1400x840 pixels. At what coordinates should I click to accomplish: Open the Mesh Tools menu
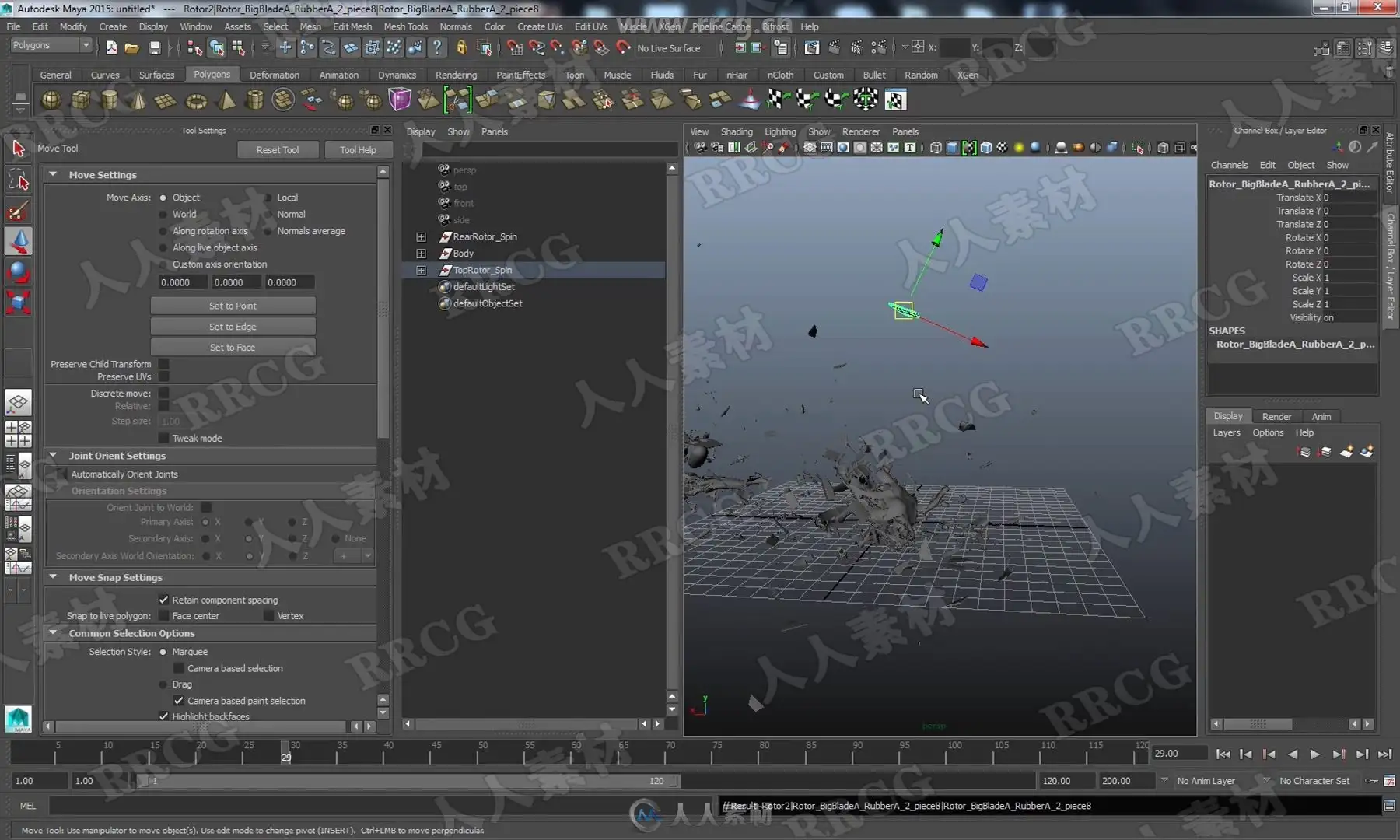tap(405, 26)
